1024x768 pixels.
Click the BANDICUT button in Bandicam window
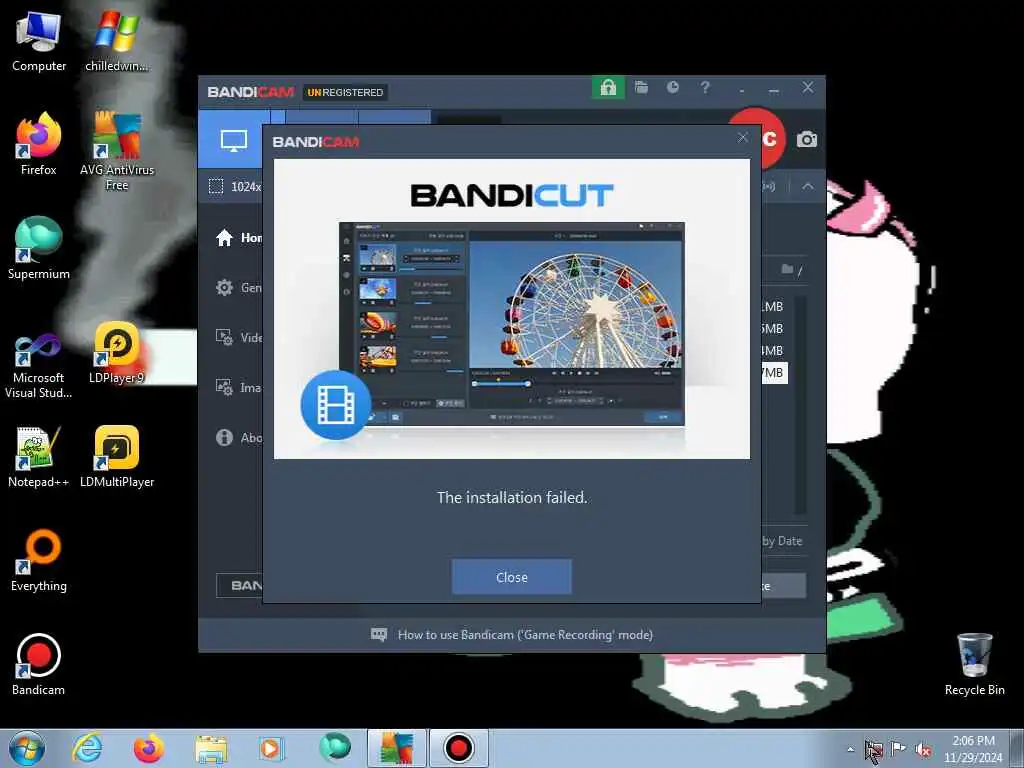click(239, 586)
